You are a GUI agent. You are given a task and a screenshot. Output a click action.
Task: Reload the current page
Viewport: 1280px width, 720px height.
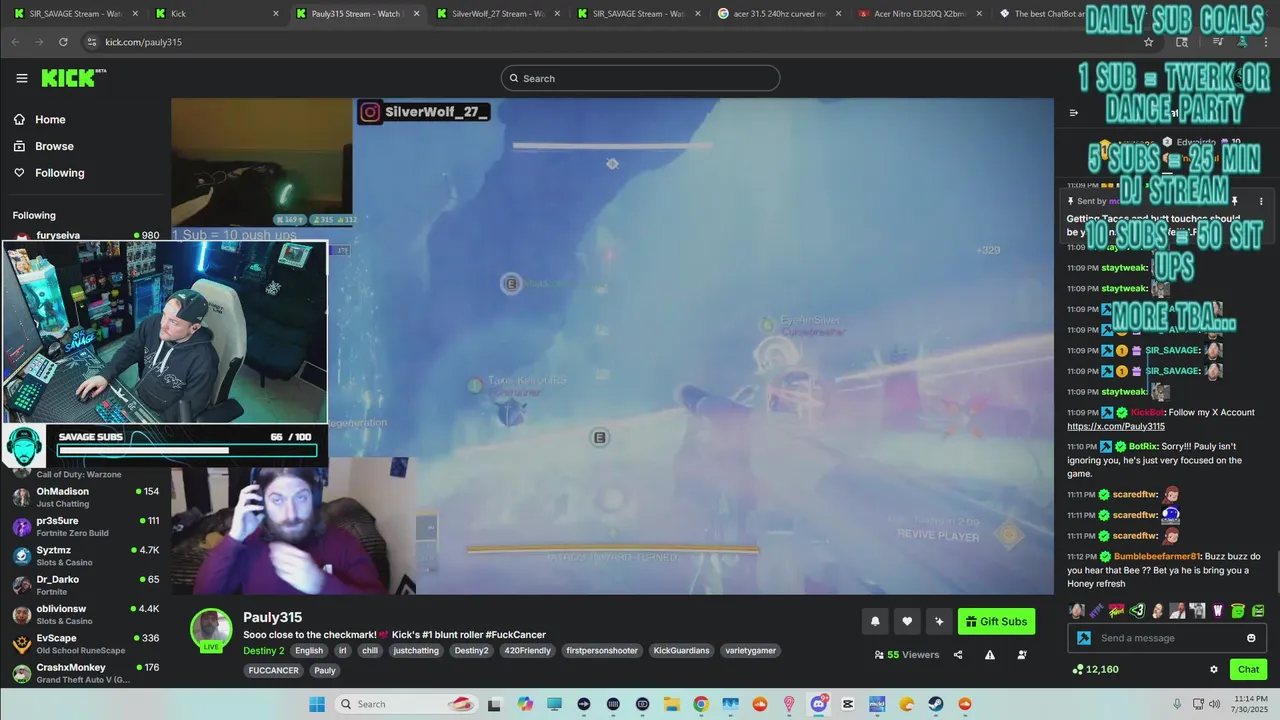click(63, 42)
